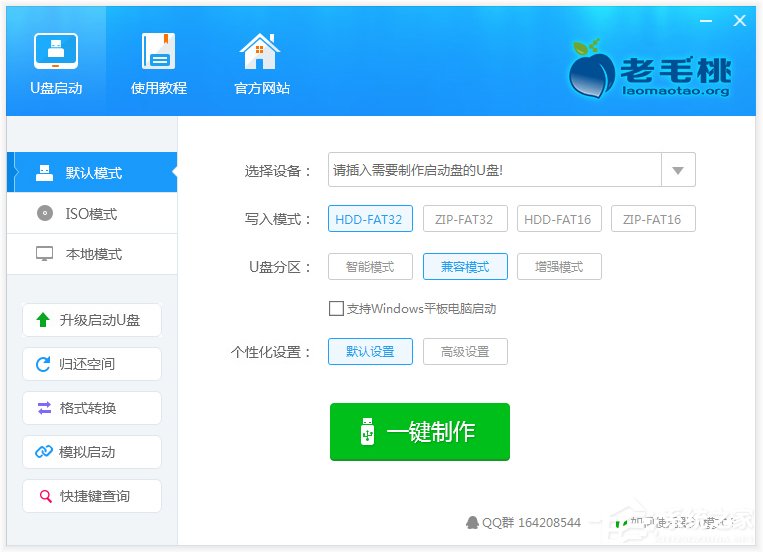
Task: Open 快捷键查询 shortcut lookup
Action: (x=91, y=496)
